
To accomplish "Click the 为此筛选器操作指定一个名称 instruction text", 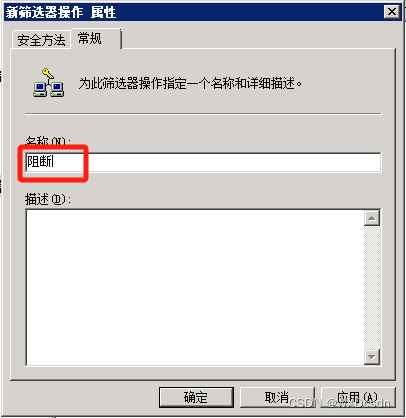I will coord(190,83).
